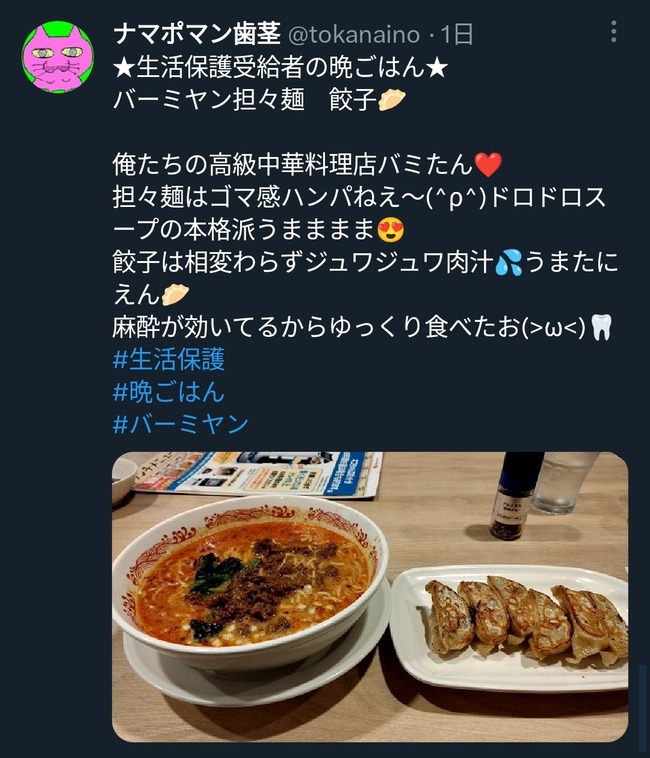Open the pink cat profile avatar

(x=58, y=57)
